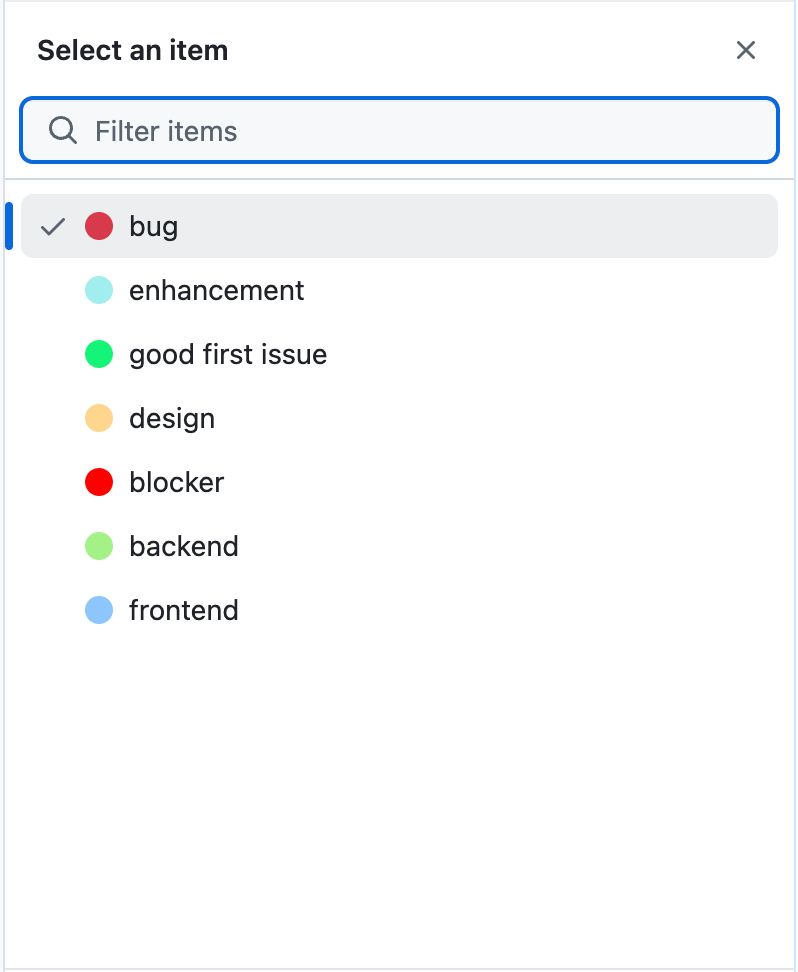Select the backend label
798x972 pixels.
click(184, 546)
